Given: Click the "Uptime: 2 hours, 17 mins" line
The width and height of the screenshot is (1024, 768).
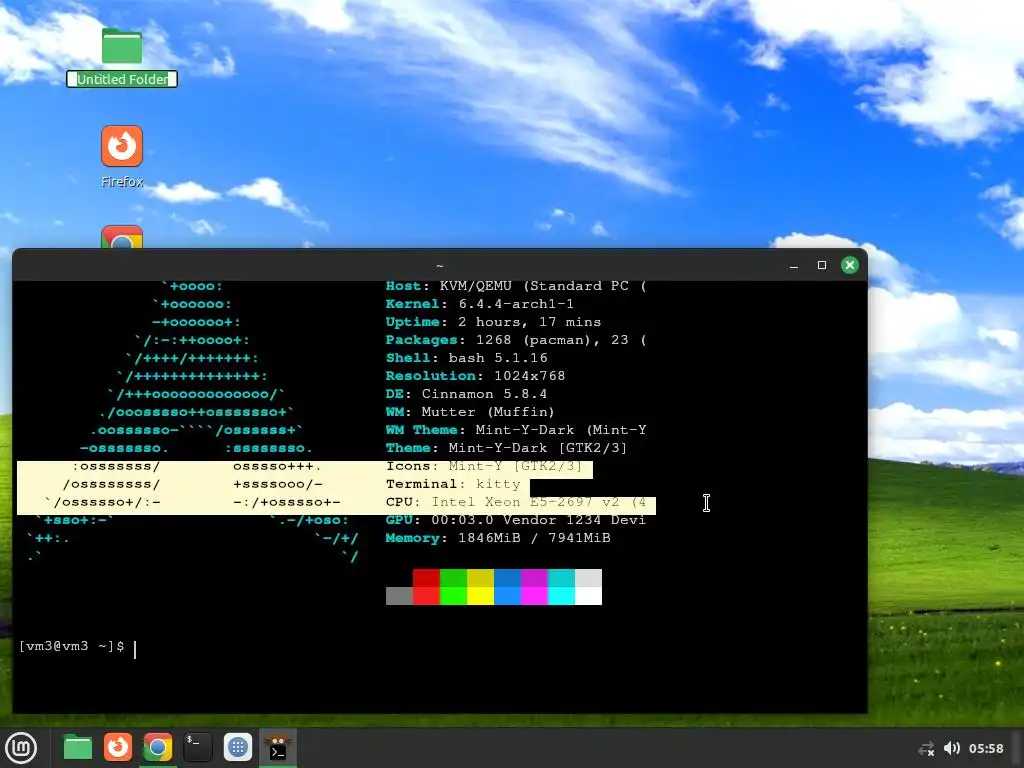Looking at the screenshot, I should (493, 322).
